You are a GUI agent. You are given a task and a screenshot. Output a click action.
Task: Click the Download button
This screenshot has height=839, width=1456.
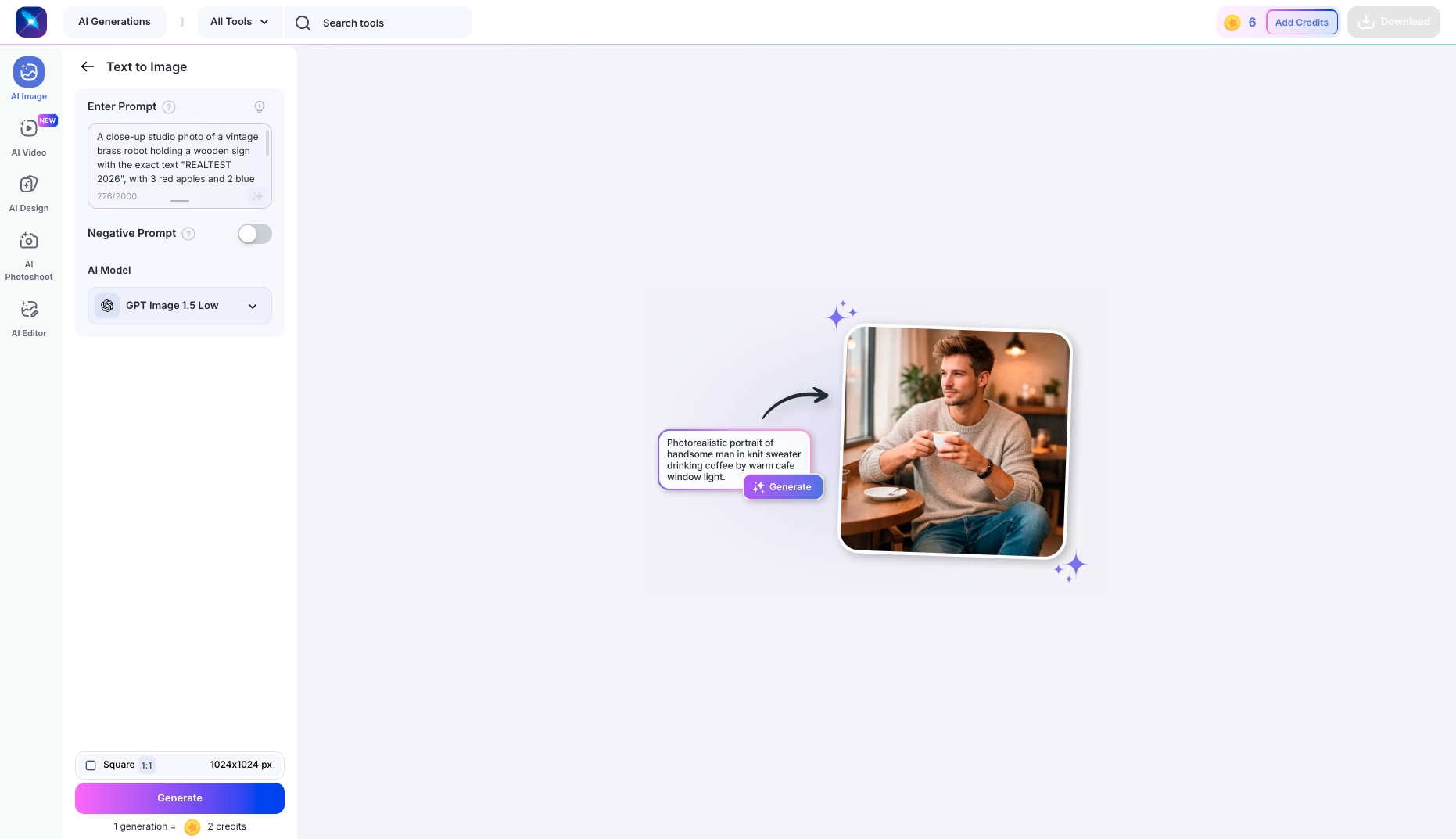coord(1393,22)
